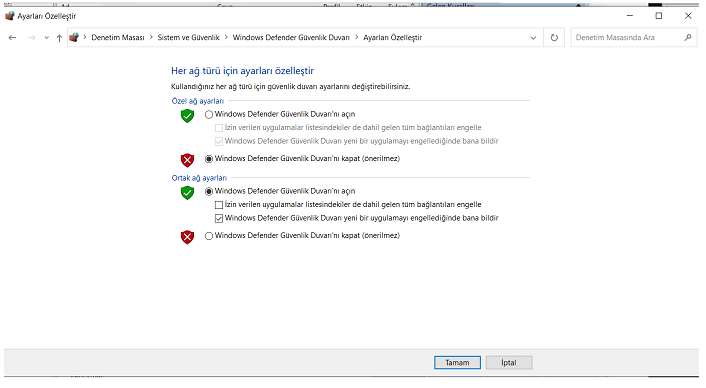706x388 pixels.
Task: Maximize the Ayarları Özelleştir window
Action: [659, 16]
